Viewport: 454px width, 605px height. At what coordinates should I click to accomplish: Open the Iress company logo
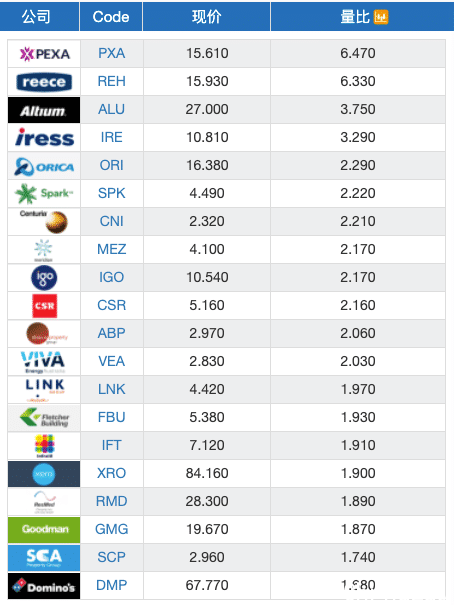coord(44,138)
